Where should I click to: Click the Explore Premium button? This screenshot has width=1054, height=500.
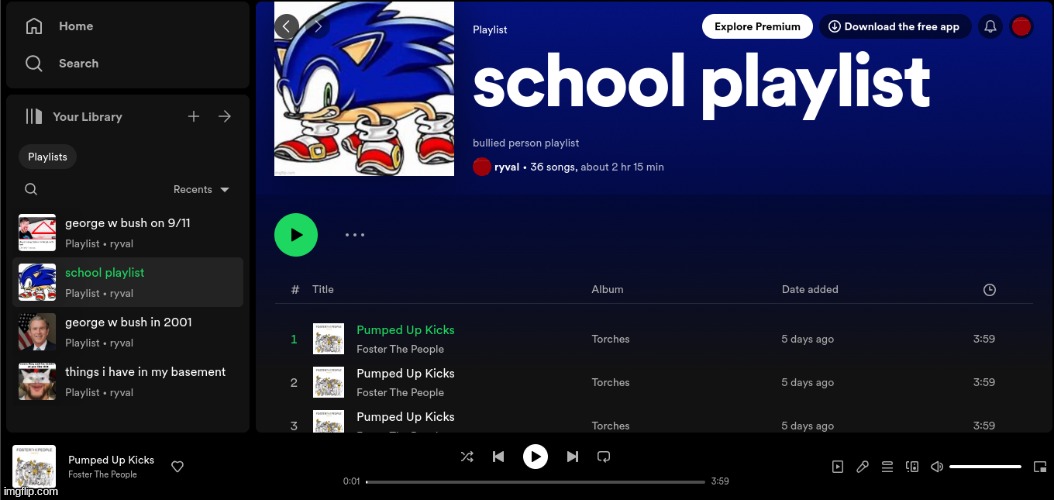click(757, 27)
